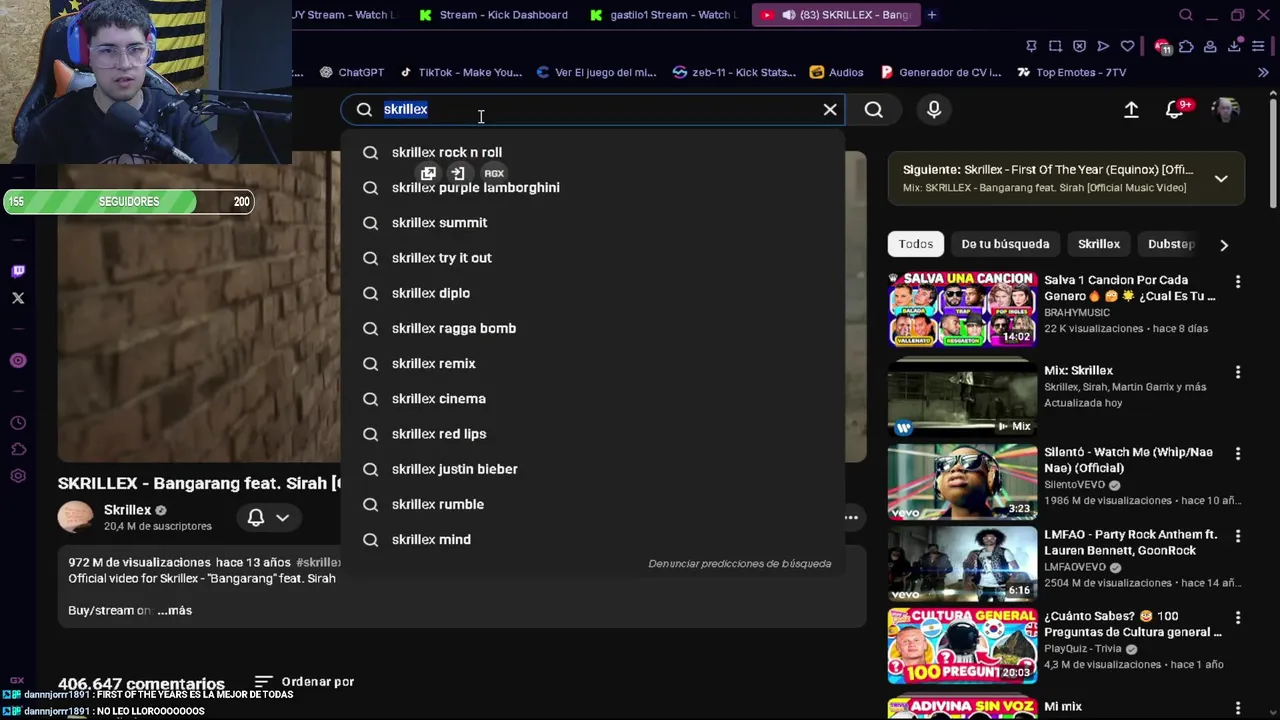
Task: Open Generador de CV bookmark
Action: coord(941,72)
